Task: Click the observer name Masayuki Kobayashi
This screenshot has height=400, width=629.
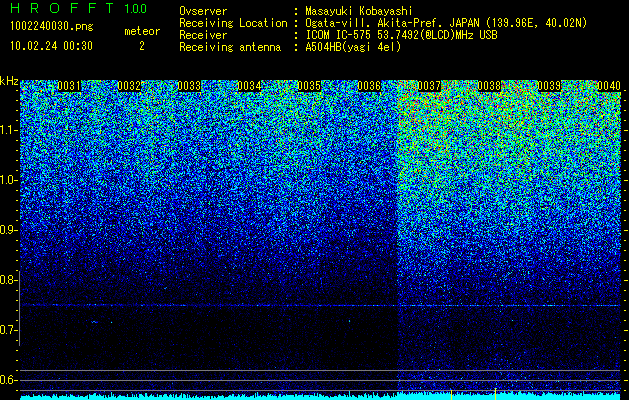Action: (359, 11)
